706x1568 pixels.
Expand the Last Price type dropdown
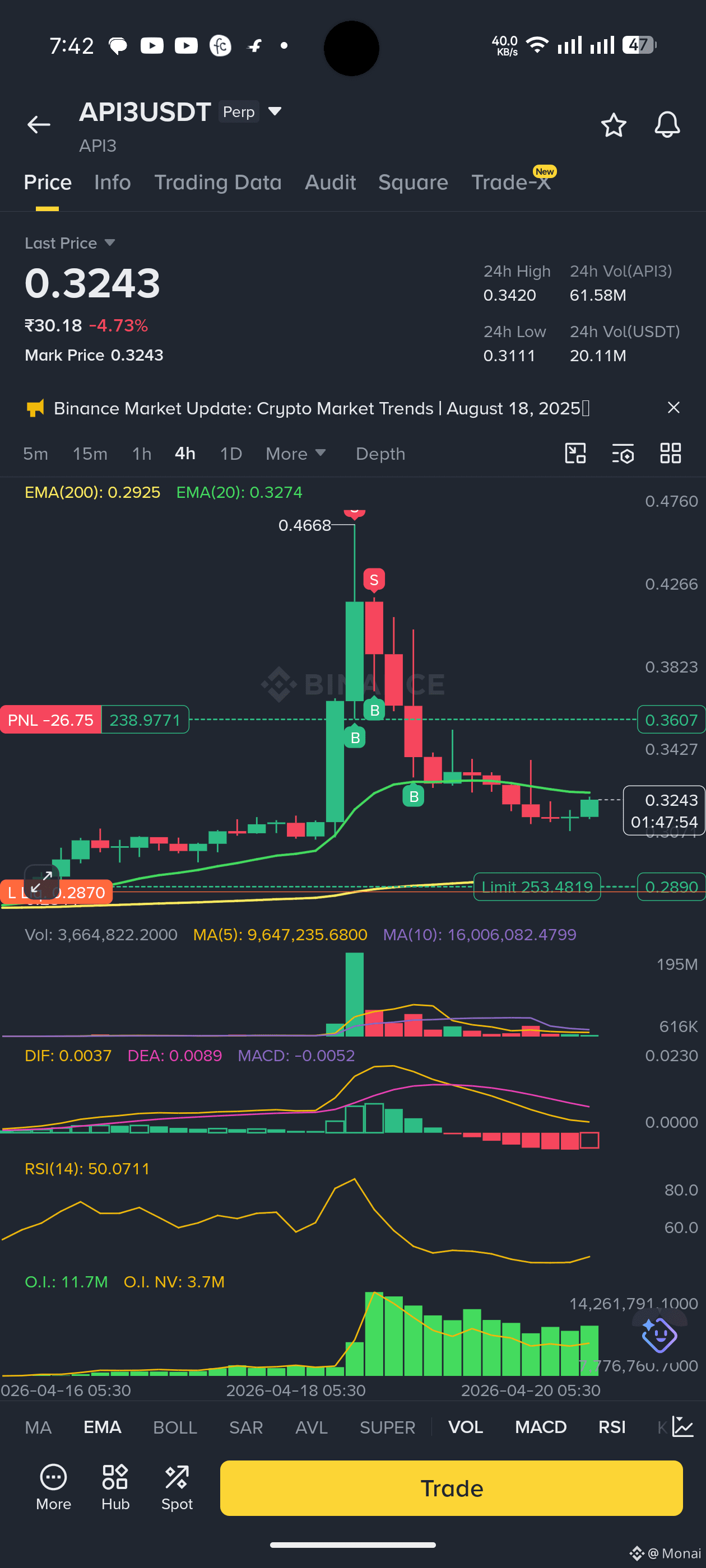click(x=110, y=243)
